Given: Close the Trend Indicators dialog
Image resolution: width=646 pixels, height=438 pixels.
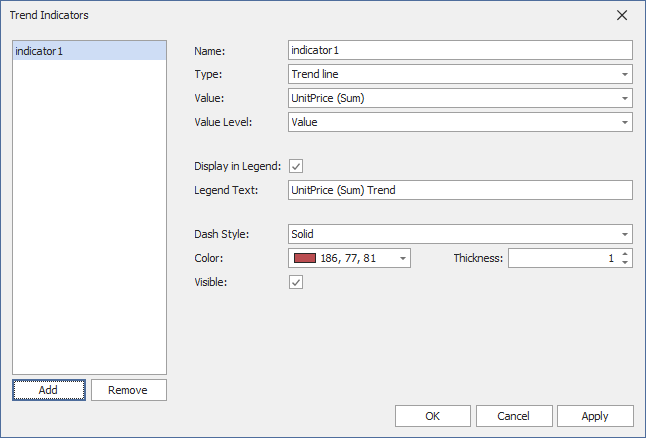Looking at the screenshot, I should point(622,15).
